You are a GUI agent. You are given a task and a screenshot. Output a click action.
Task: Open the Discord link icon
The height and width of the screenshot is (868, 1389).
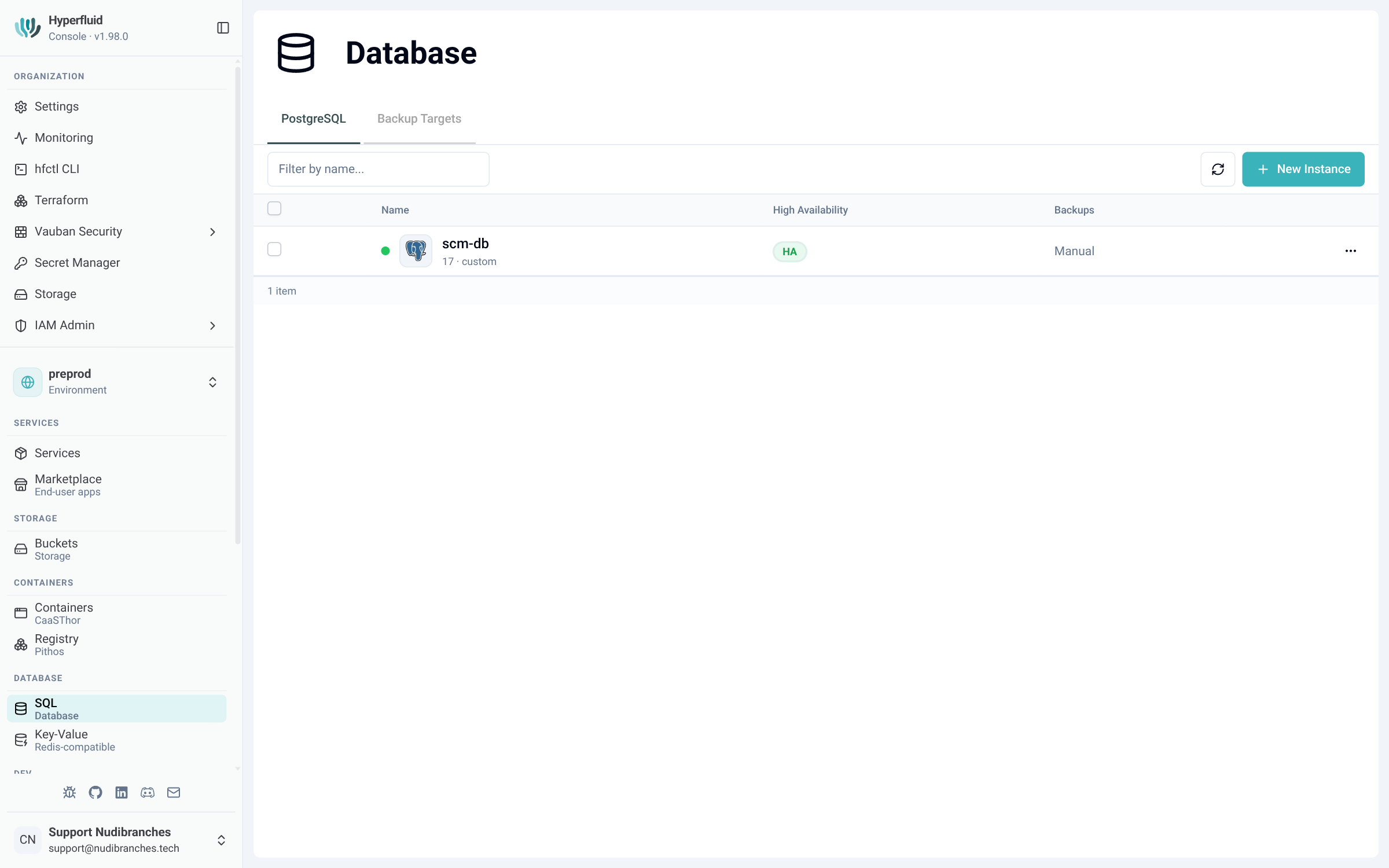point(148,793)
